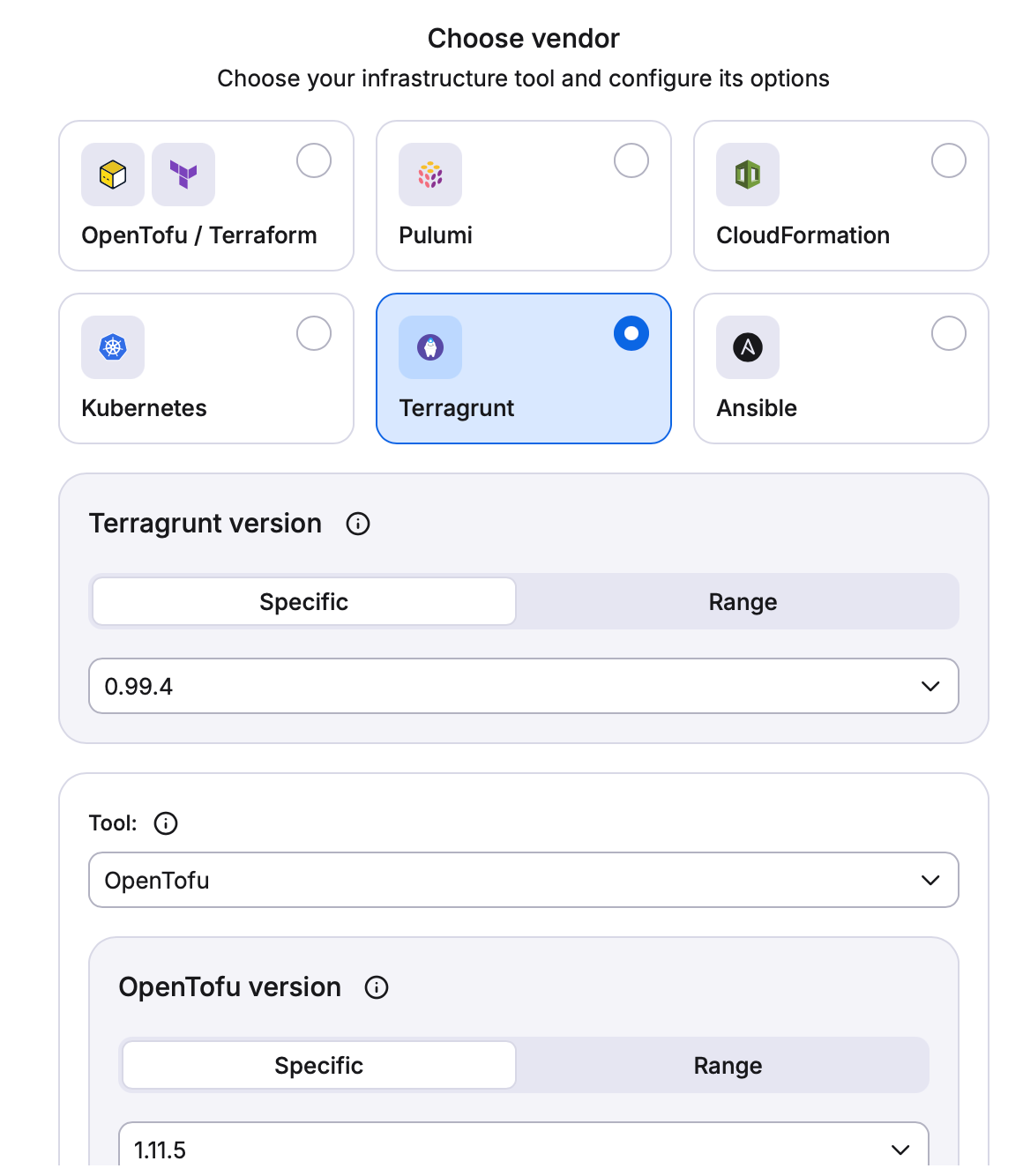Screen dimensions: 1023x1176
Task: Click the CloudFormation green logo icon
Action: point(748,175)
